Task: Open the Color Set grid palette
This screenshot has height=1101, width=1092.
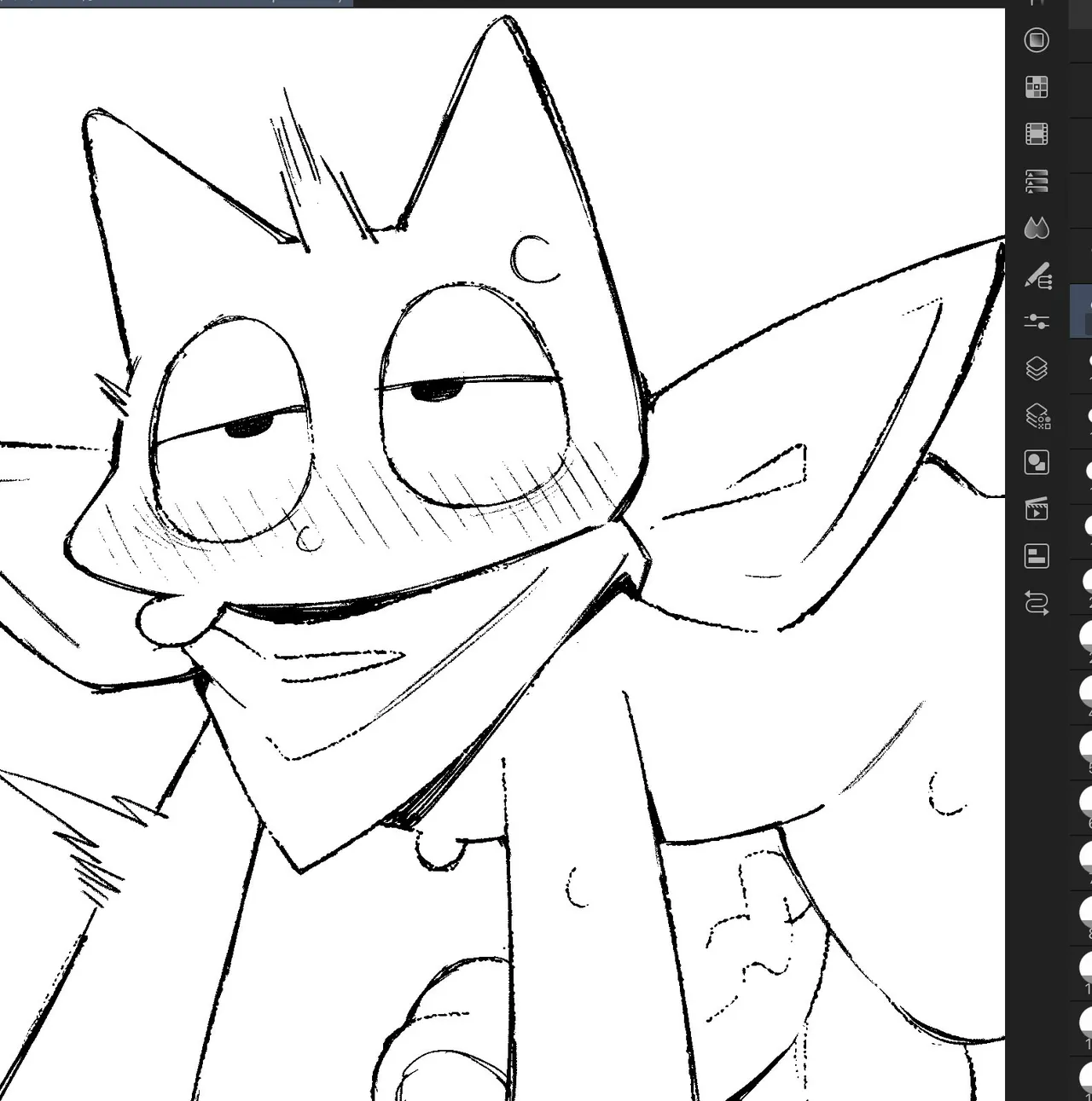Action: click(1037, 87)
